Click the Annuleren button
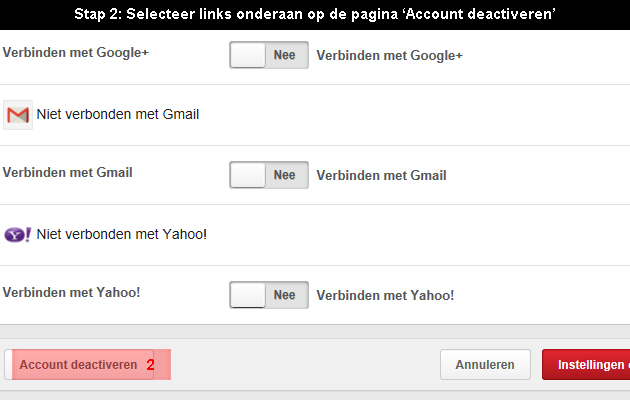 485,365
